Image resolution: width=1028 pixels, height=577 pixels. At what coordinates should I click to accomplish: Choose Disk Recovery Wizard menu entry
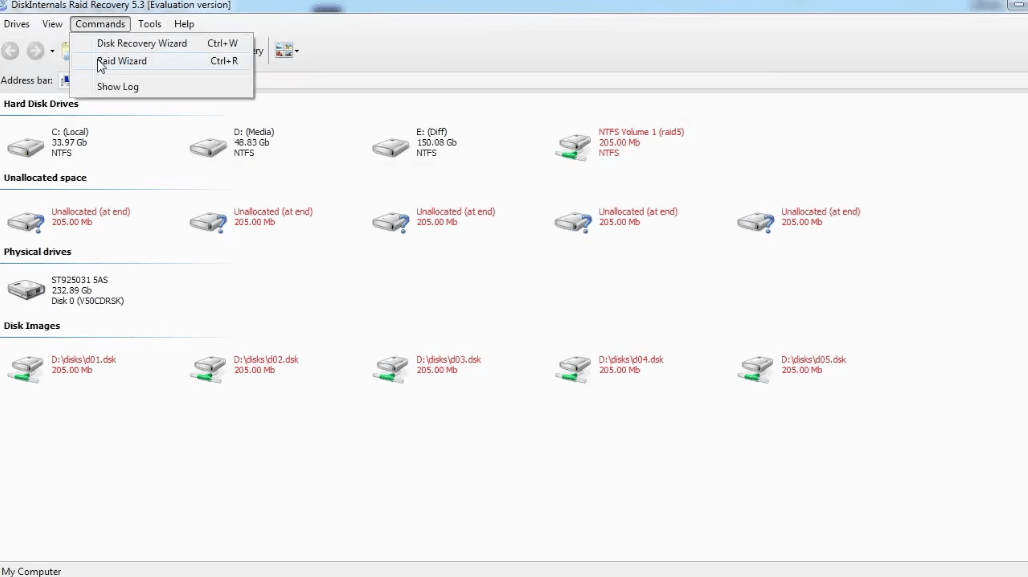pos(141,43)
